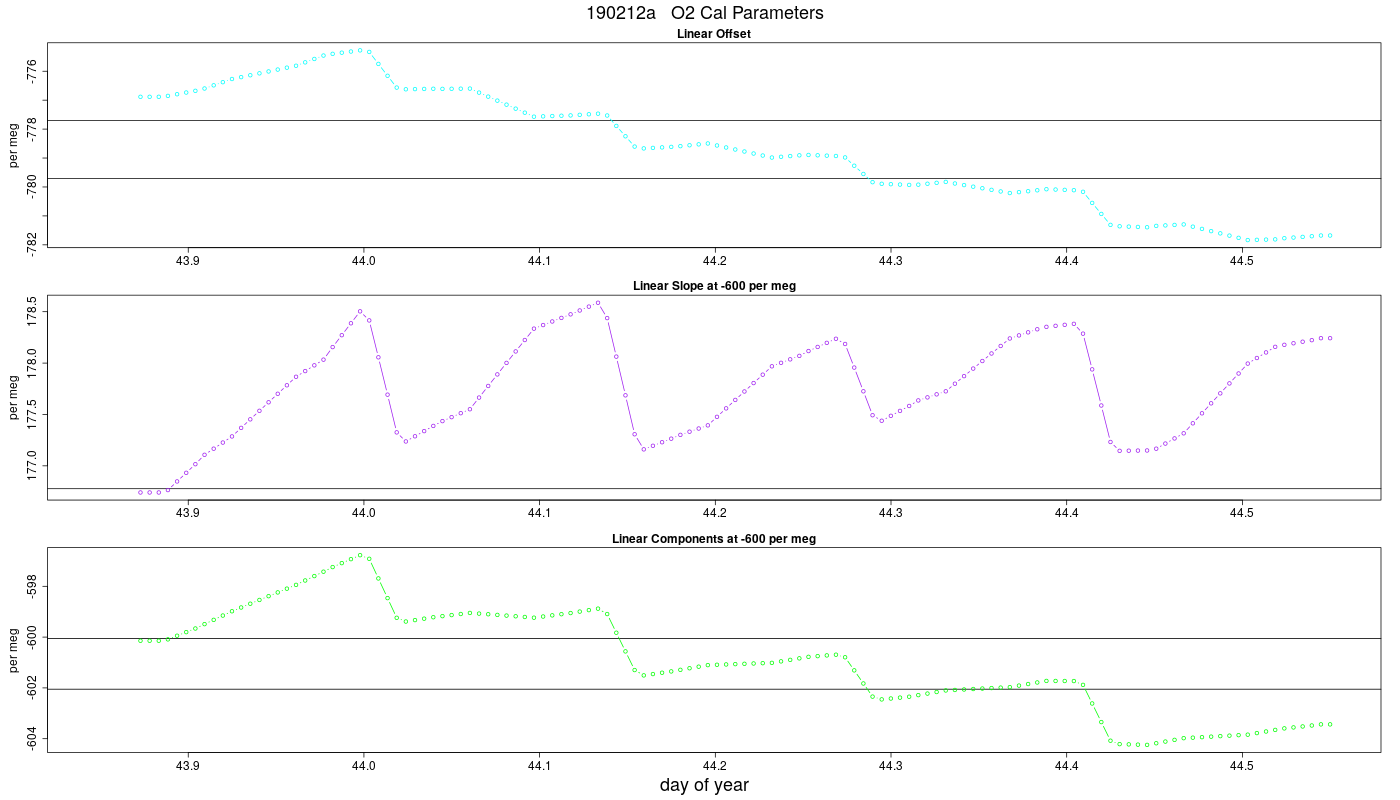Screen dimensions: 1400x800
Task: Click the 178.0 tick label on the Linear Slope axis
Action: (33, 363)
